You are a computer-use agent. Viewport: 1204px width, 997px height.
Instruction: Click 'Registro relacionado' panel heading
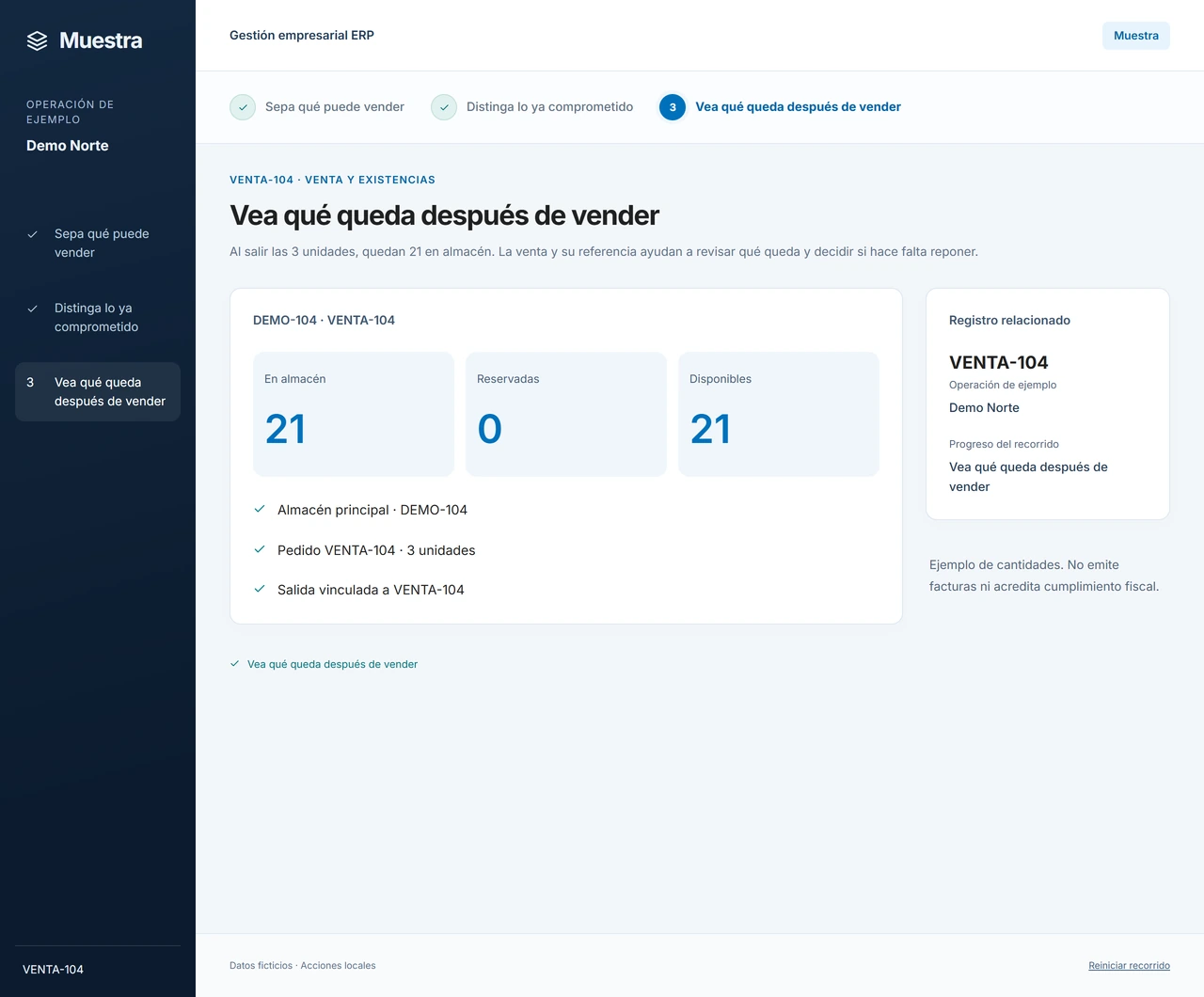(x=1009, y=321)
